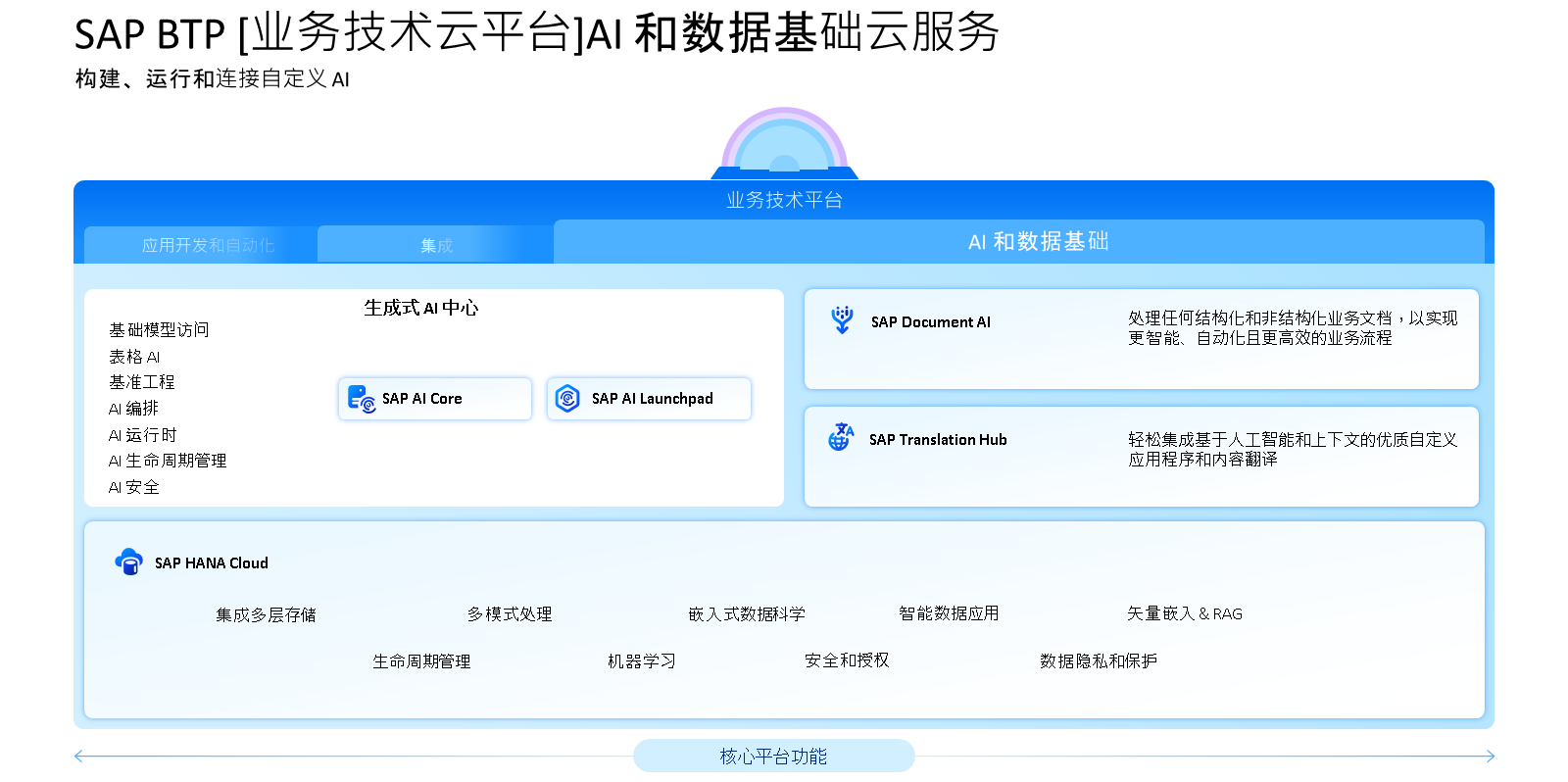Click the 矢量嵌入 & RAG text
1568x782 pixels.
point(1185,613)
